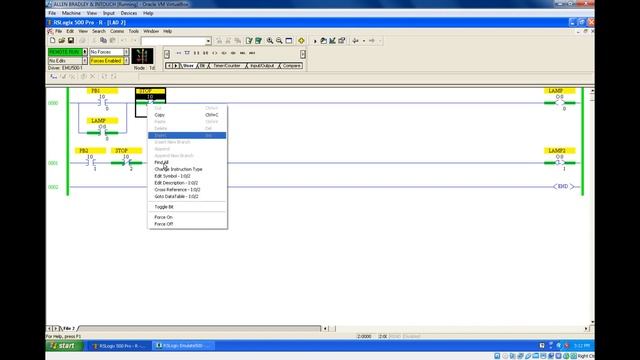This screenshot has height=360, width=640.
Task: Click the Zoom In magnifier icon
Action: (270, 41)
